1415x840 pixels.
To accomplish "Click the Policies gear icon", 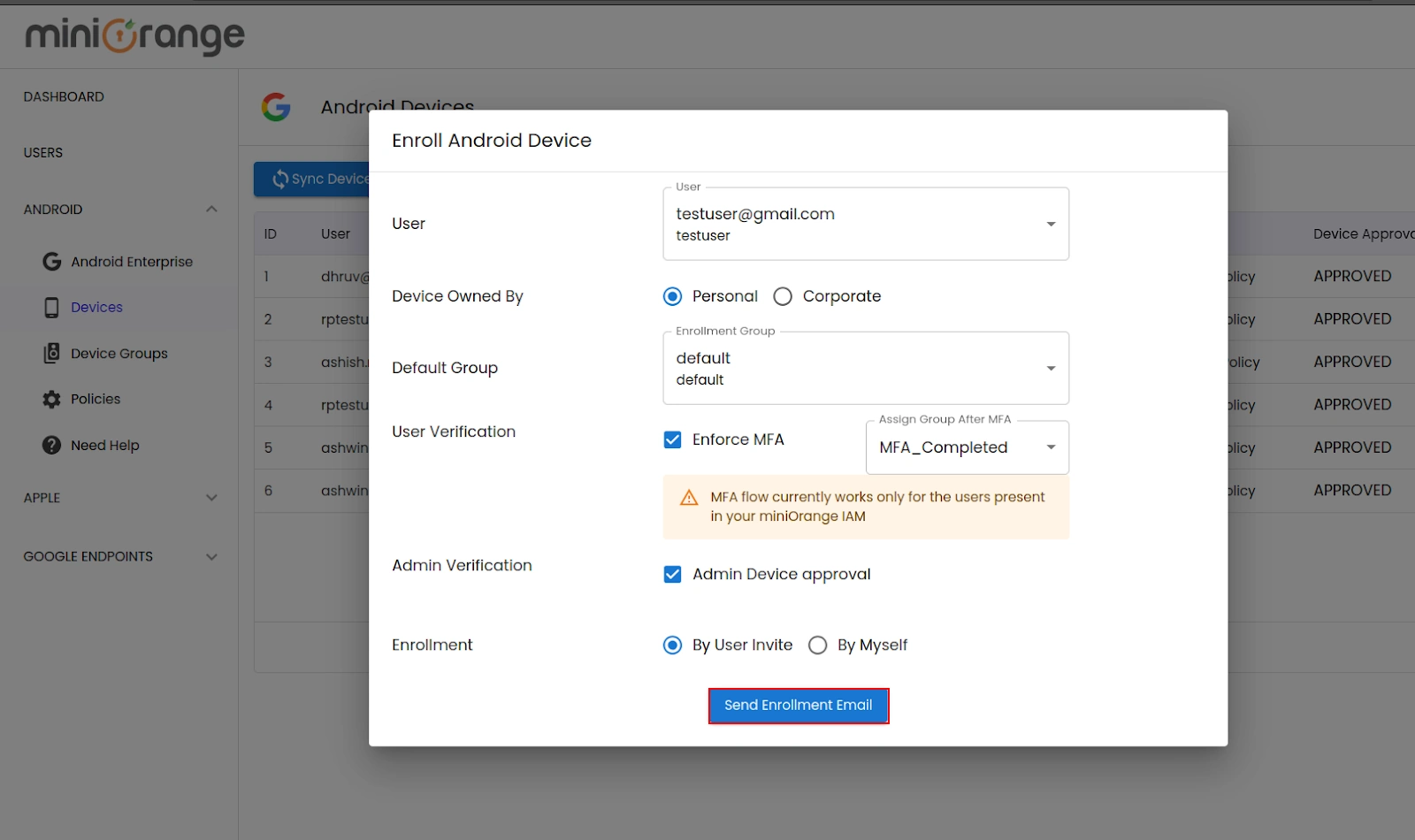I will (x=51, y=399).
